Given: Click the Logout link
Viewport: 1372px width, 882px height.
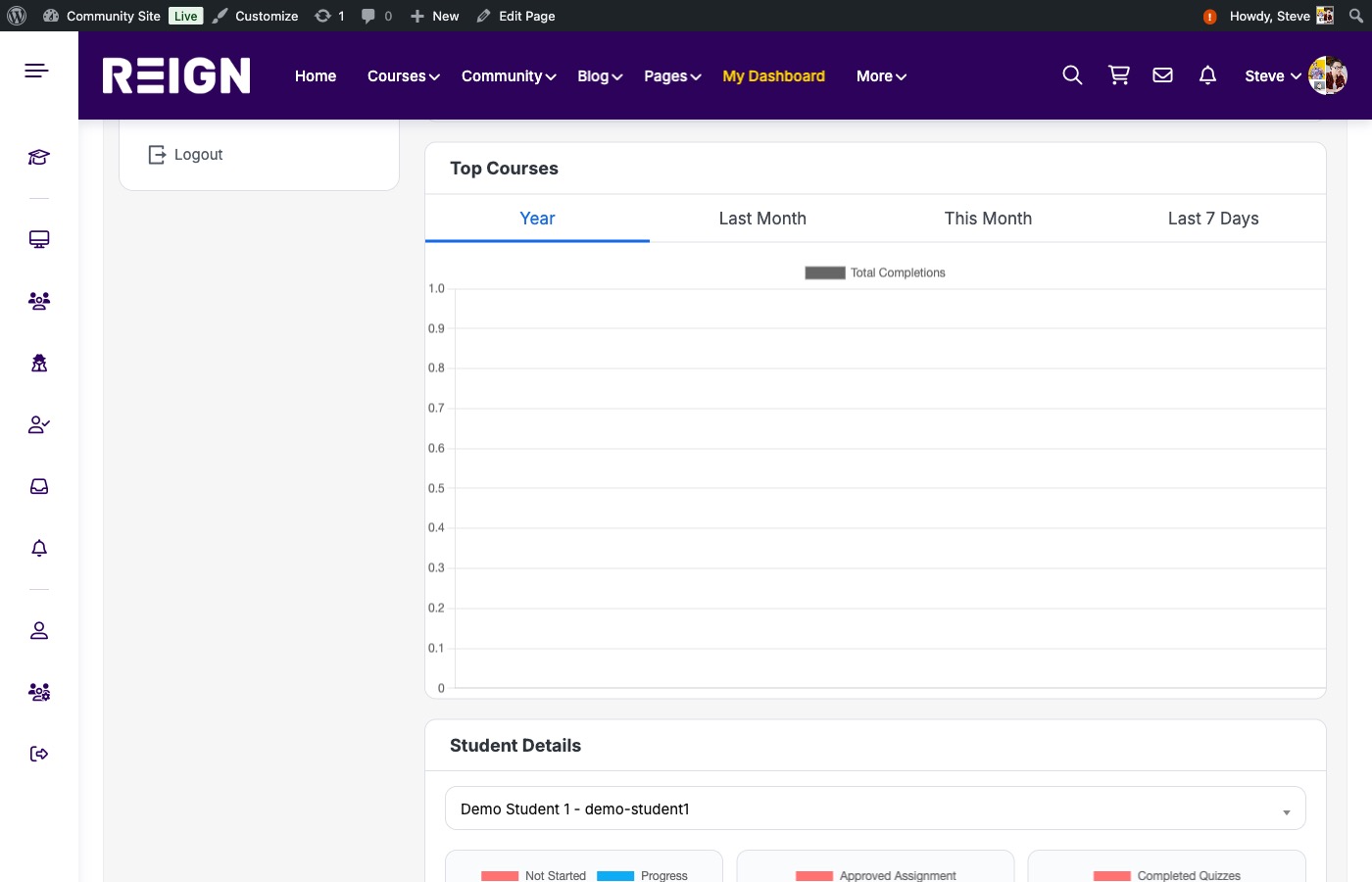Looking at the screenshot, I should (198, 154).
